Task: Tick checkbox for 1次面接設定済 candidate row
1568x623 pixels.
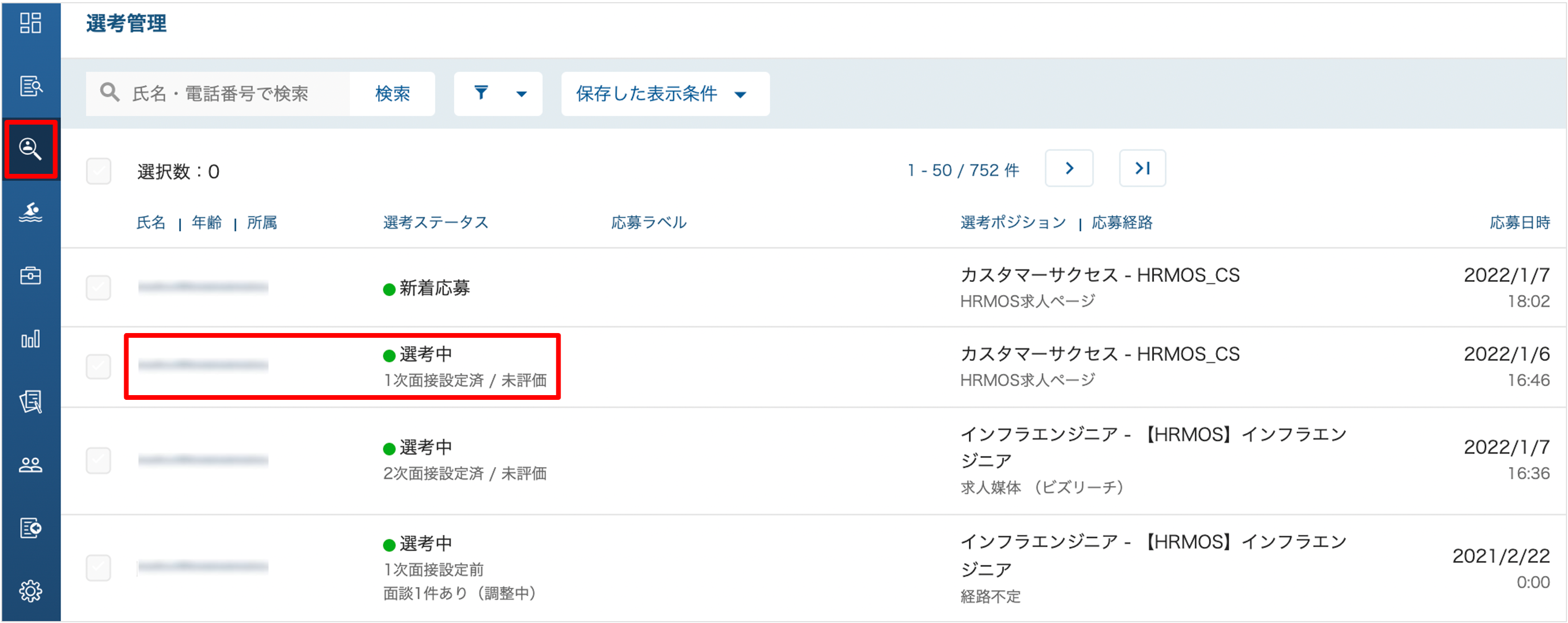Action: (98, 367)
